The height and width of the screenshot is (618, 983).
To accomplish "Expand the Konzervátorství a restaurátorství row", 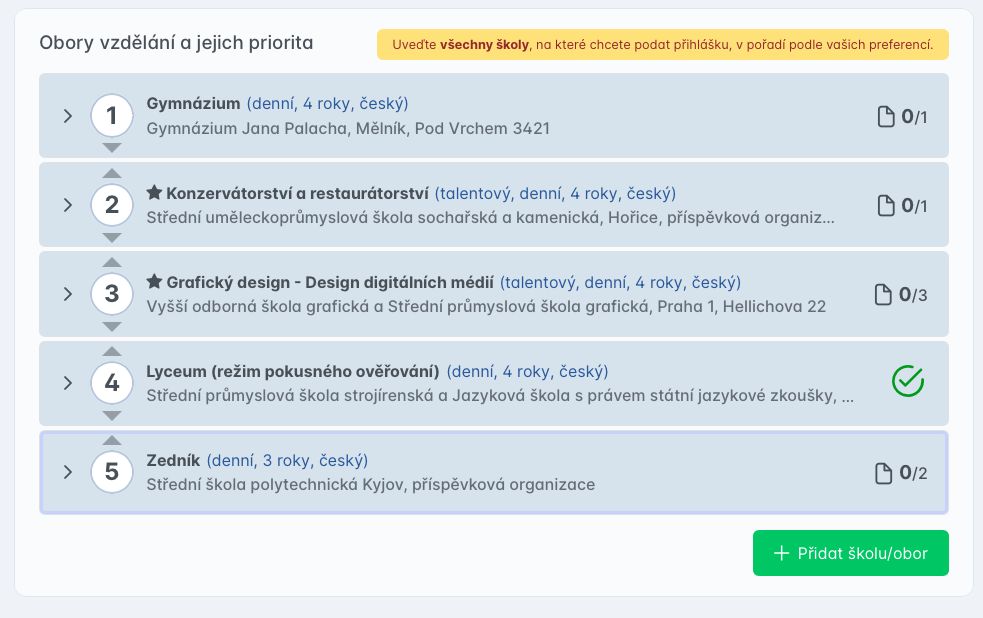I will click(68, 205).
